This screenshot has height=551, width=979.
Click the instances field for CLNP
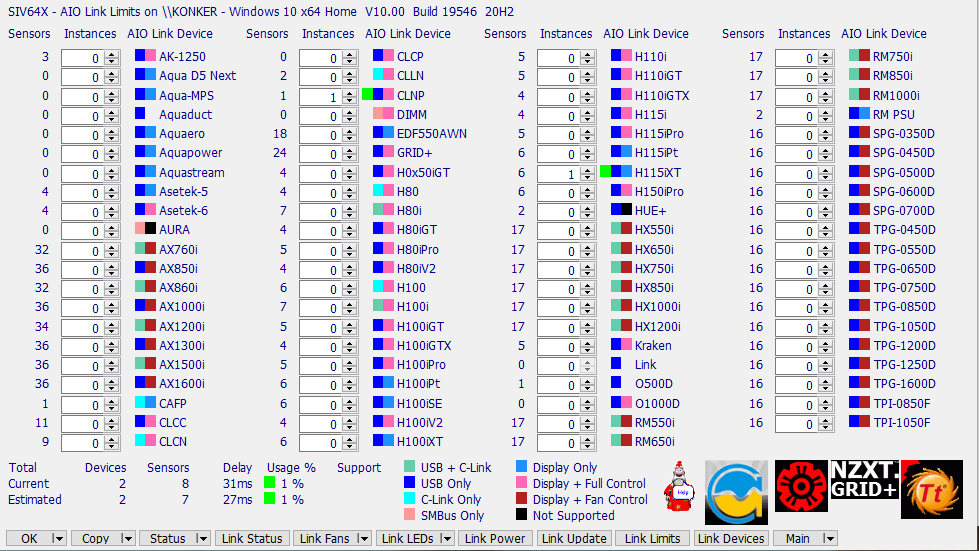[x=320, y=97]
